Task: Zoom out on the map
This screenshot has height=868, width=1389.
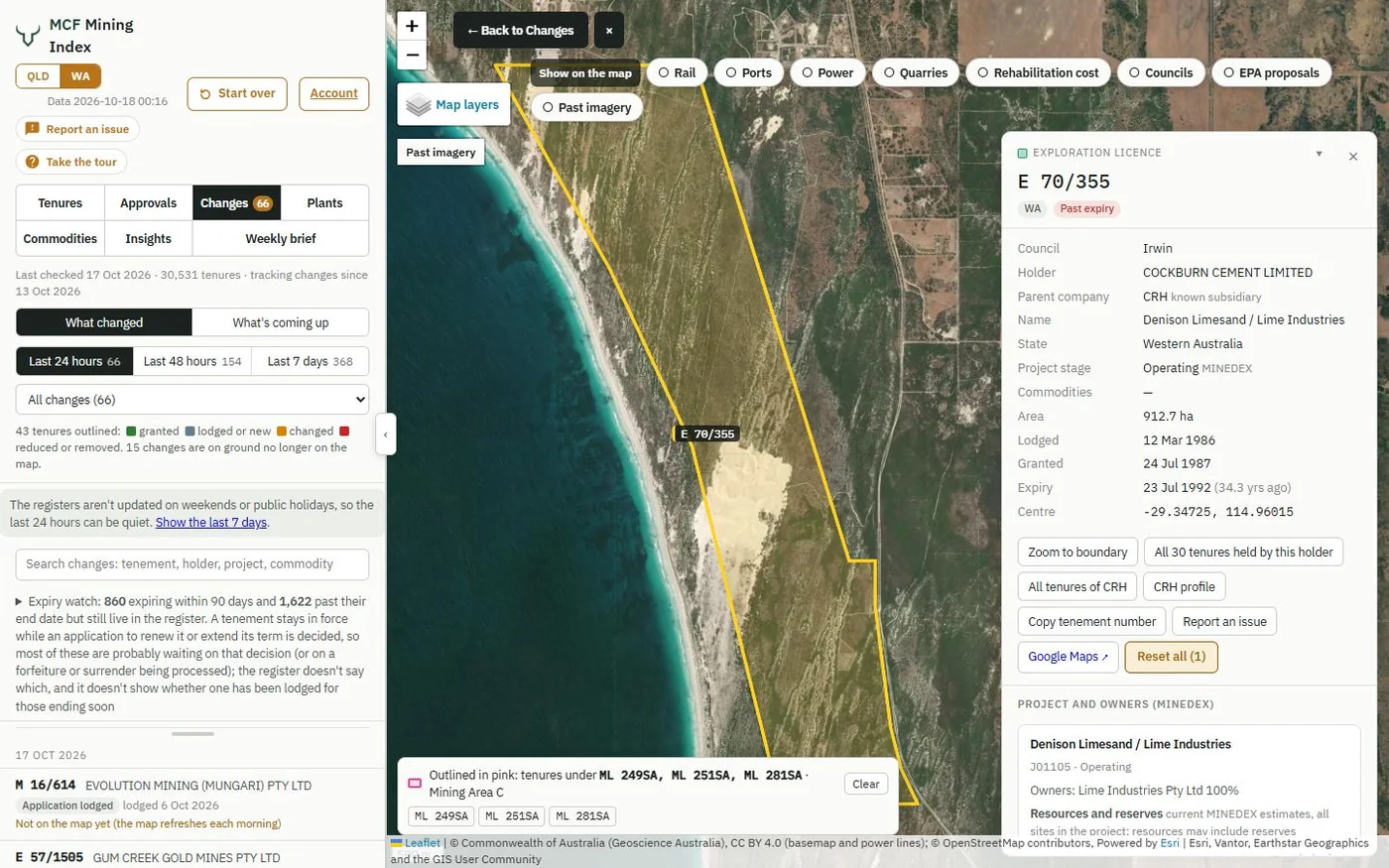Action: pos(412,56)
